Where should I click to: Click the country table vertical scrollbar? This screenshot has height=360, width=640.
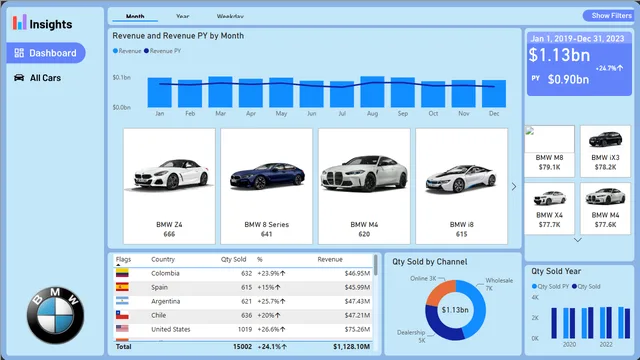(x=376, y=265)
